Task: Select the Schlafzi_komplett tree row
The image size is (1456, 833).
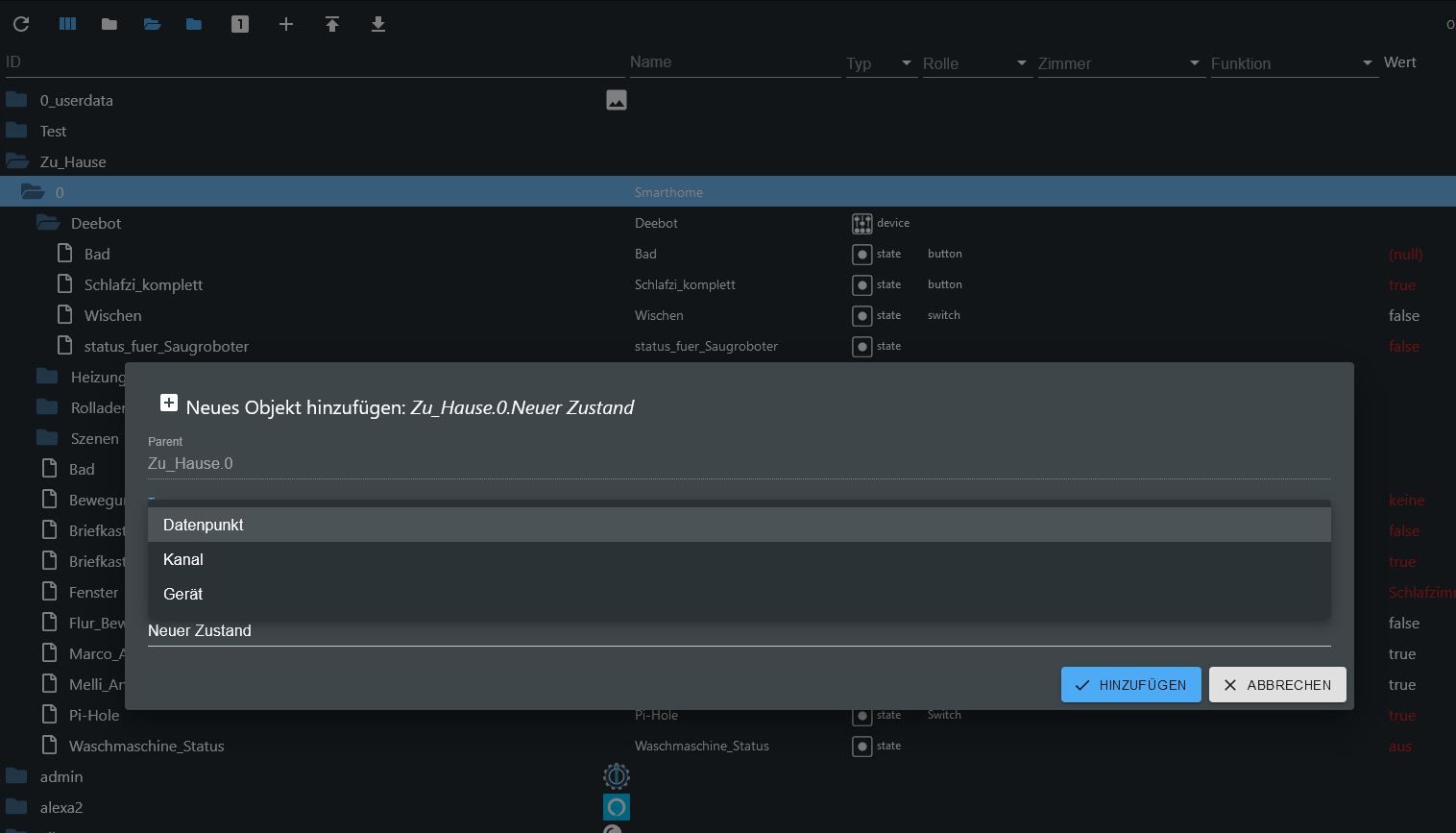Action: click(x=728, y=284)
